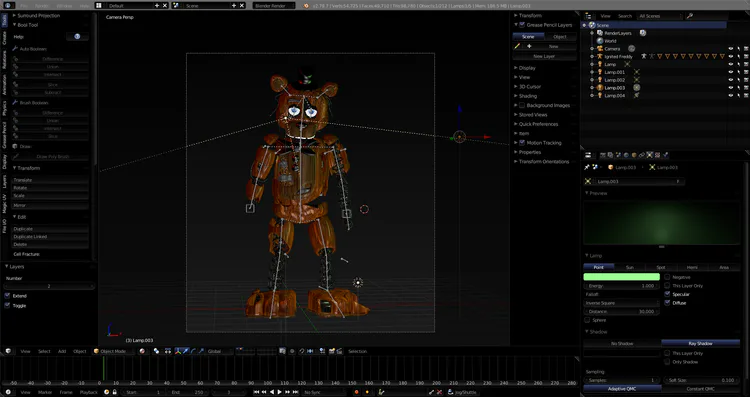Switch to the Spot lamp type tab
The height and width of the screenshot is (397, 750).
click(x=661, y=267)
